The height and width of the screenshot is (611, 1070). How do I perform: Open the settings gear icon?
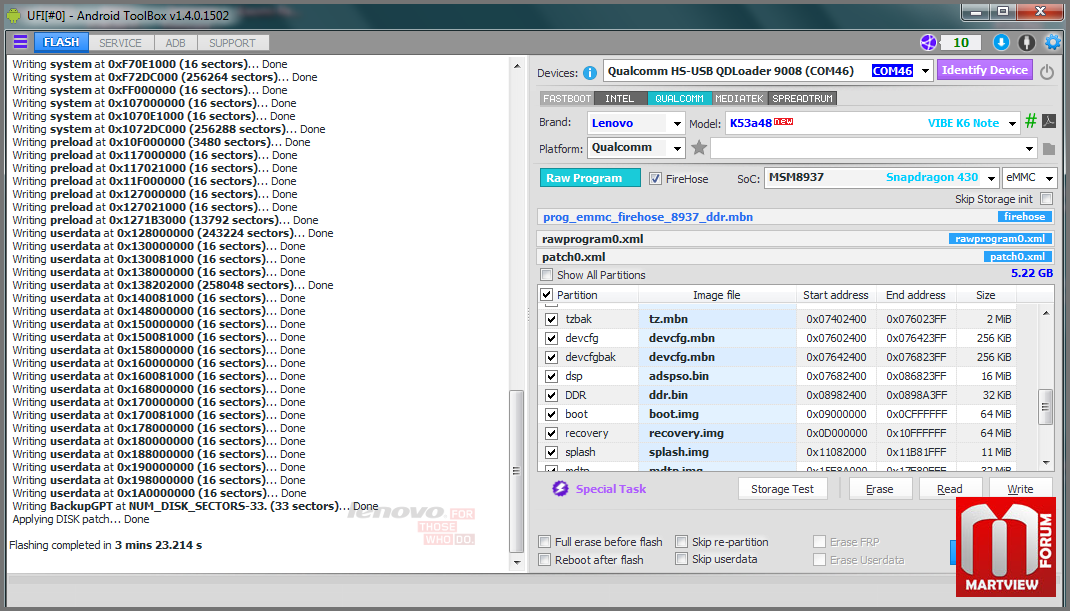1052,42
